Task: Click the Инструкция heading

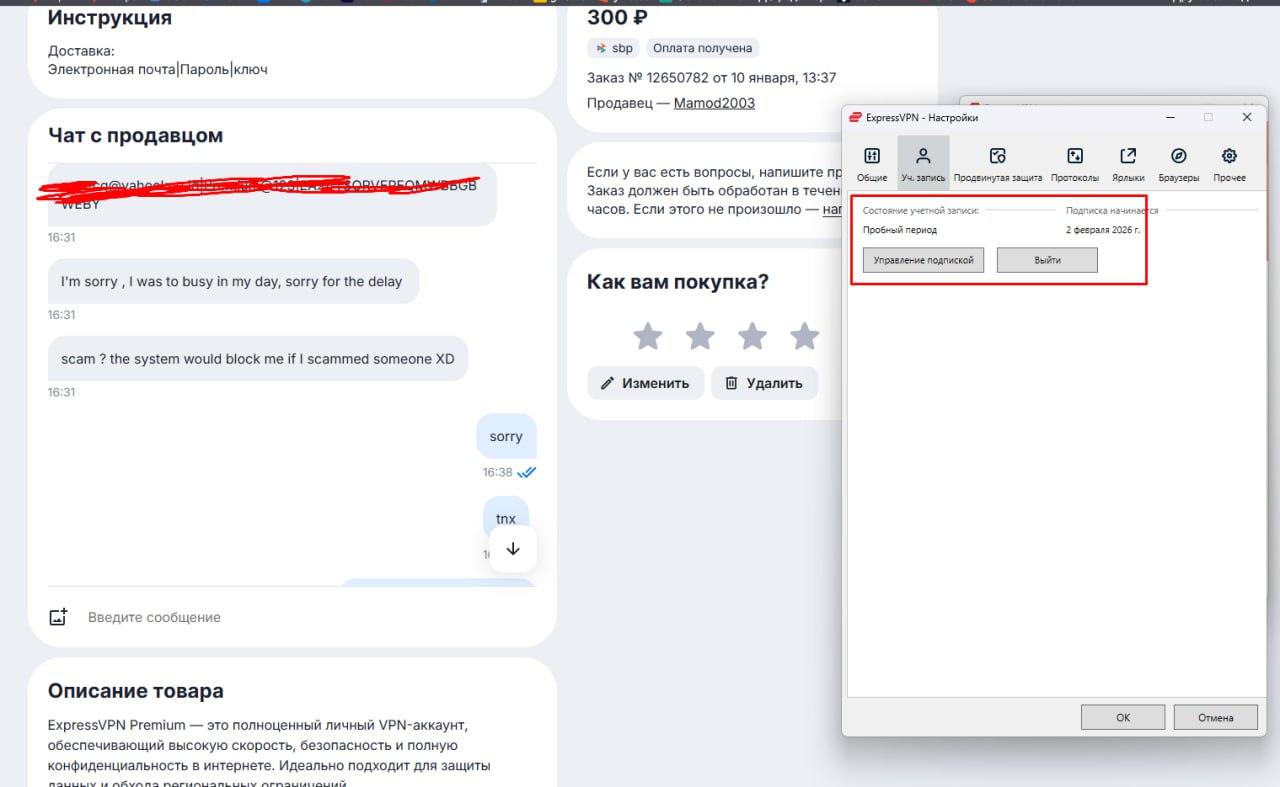Action: point(110,17)
